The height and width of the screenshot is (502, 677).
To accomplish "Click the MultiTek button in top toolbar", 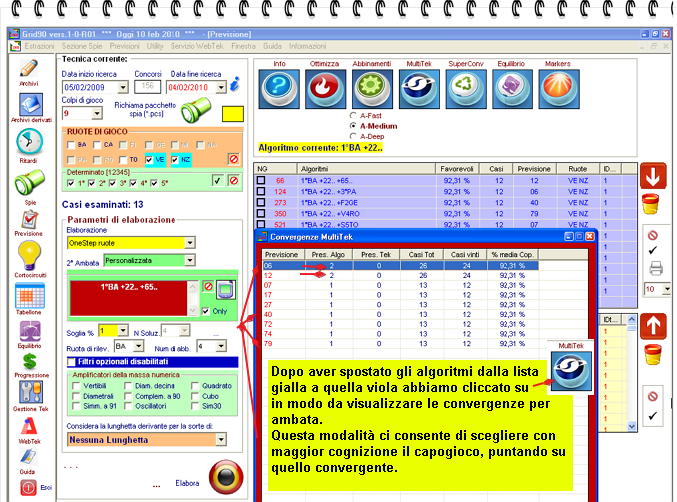I will click(x=419, y=89).
